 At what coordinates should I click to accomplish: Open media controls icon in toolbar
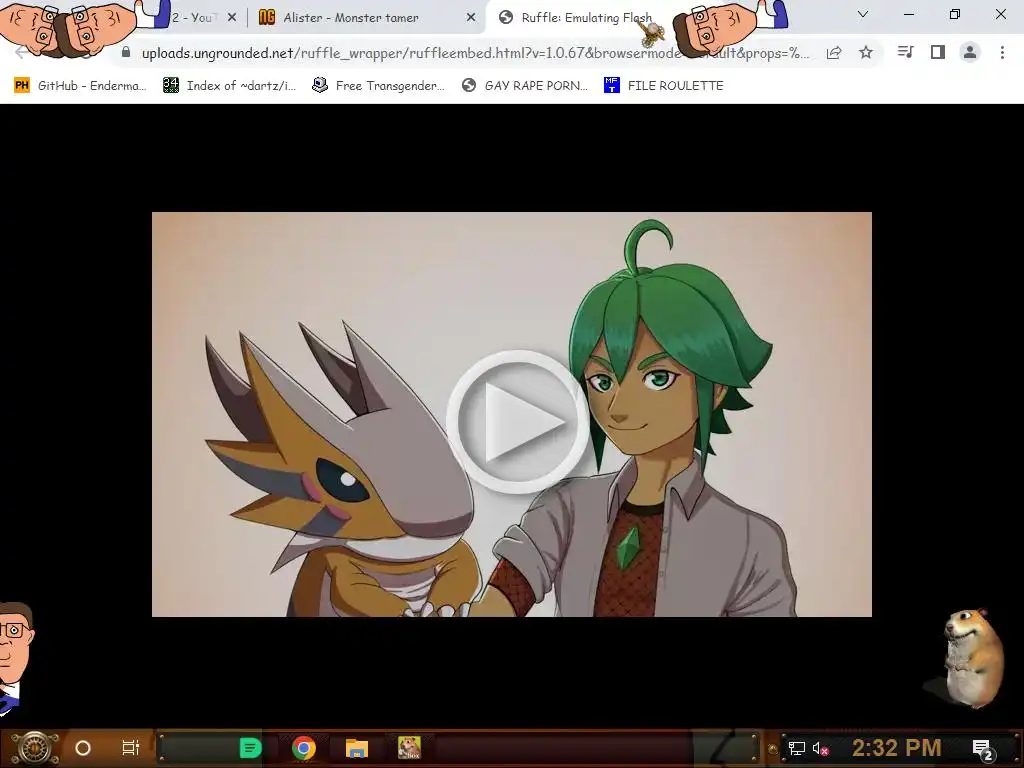[x=905, y=52]
